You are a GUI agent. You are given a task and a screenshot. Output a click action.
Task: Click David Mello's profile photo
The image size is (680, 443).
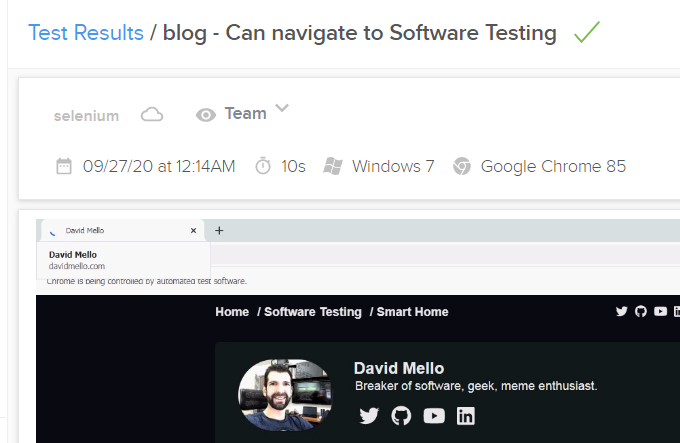[x=285, y=394]
